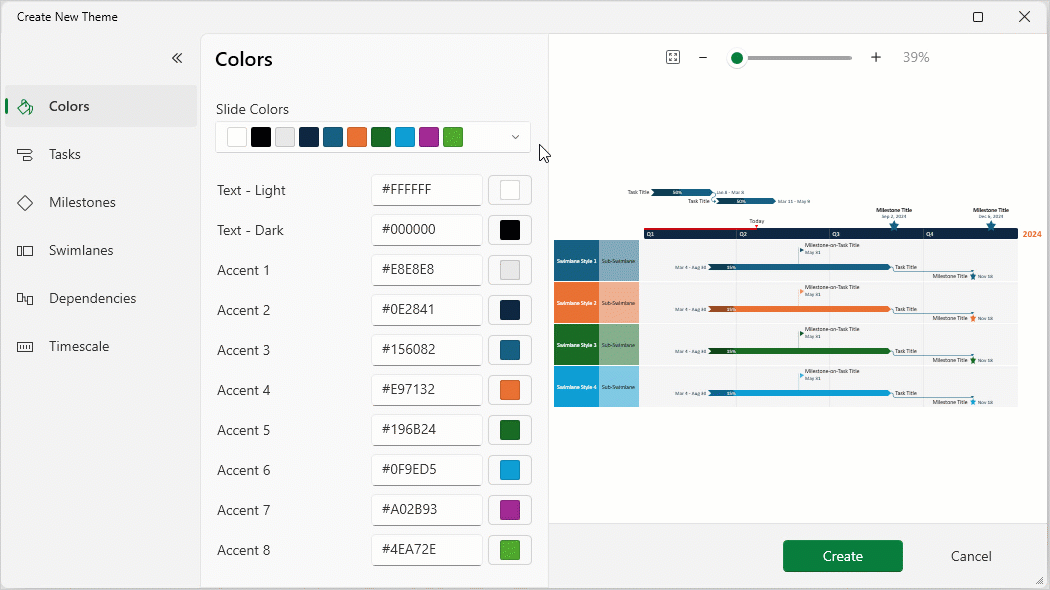Click the Cancel button

[x=970, y=556]
